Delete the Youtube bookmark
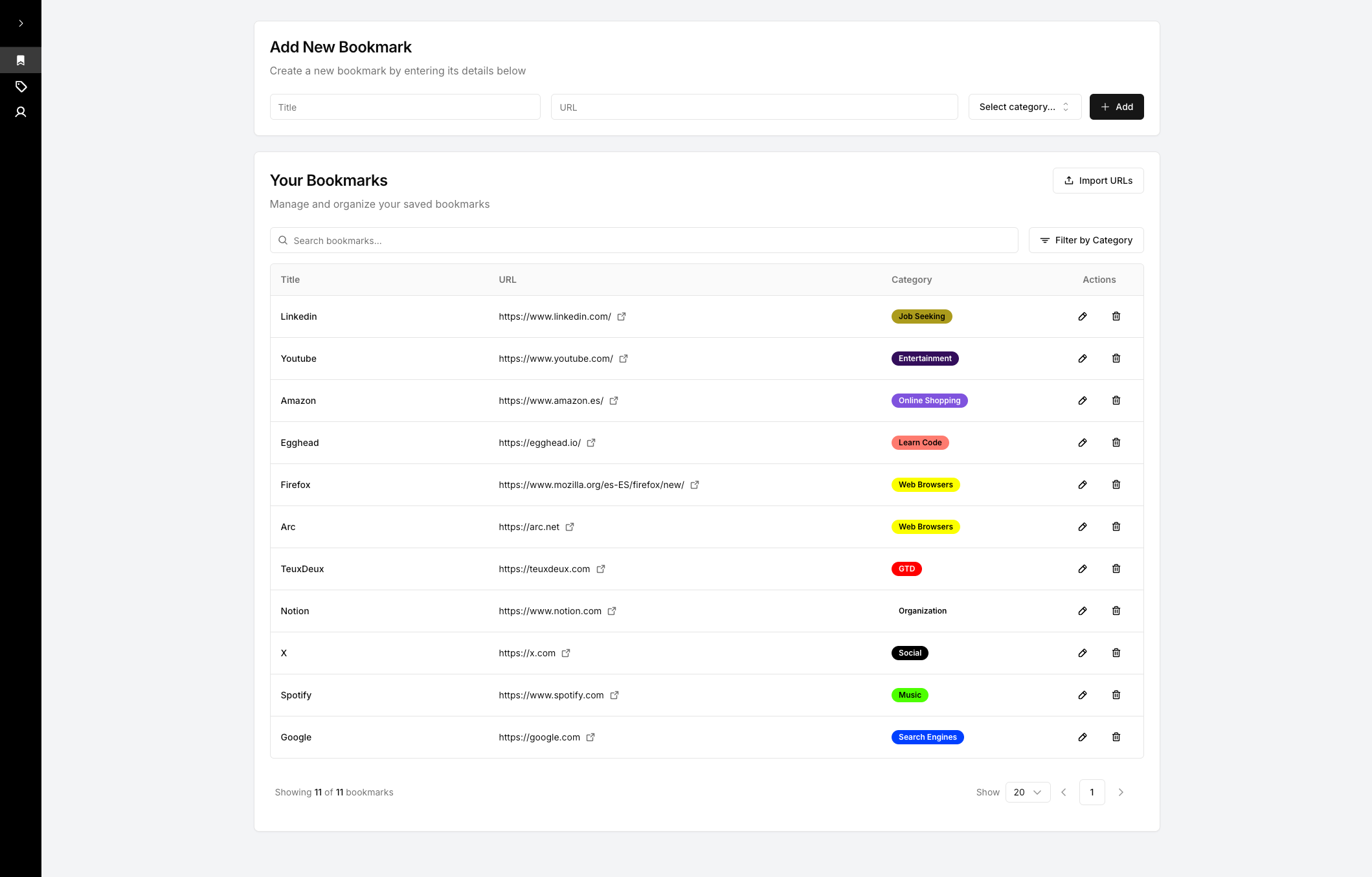Viewport: 1372px width, 877px height. 1116,358
